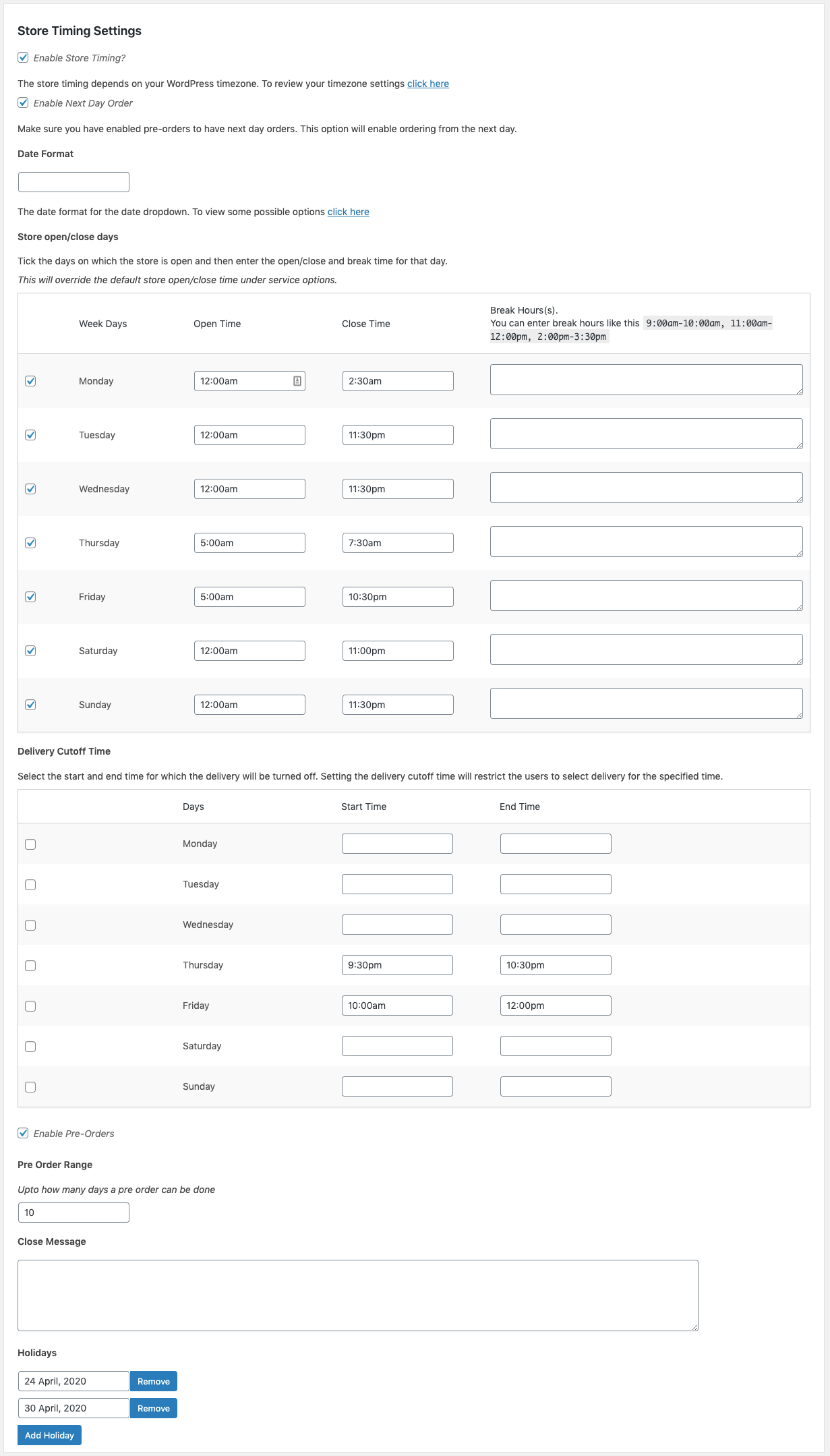Tick the Monday delivery cutoff checkbox
The image size is (830, 1456).
pos(30,844)
